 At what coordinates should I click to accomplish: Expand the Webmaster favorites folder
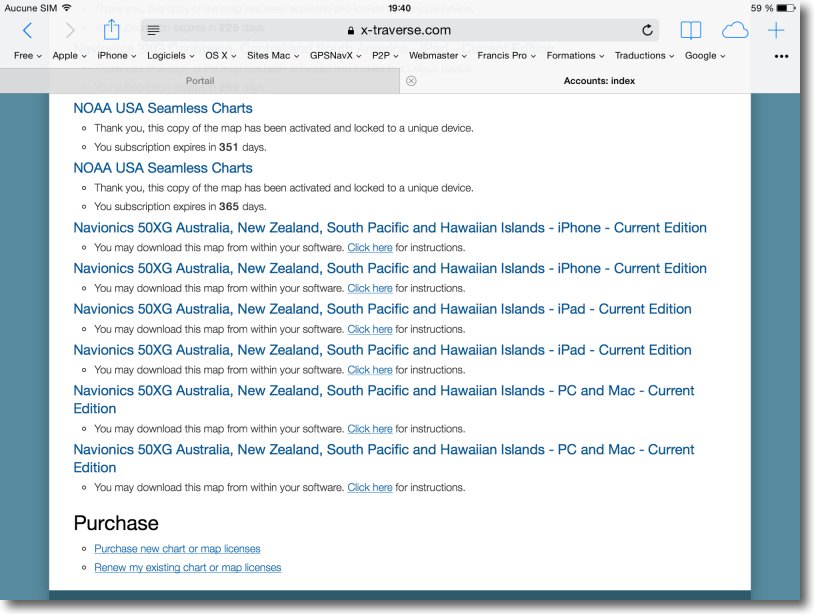(438, 56)
